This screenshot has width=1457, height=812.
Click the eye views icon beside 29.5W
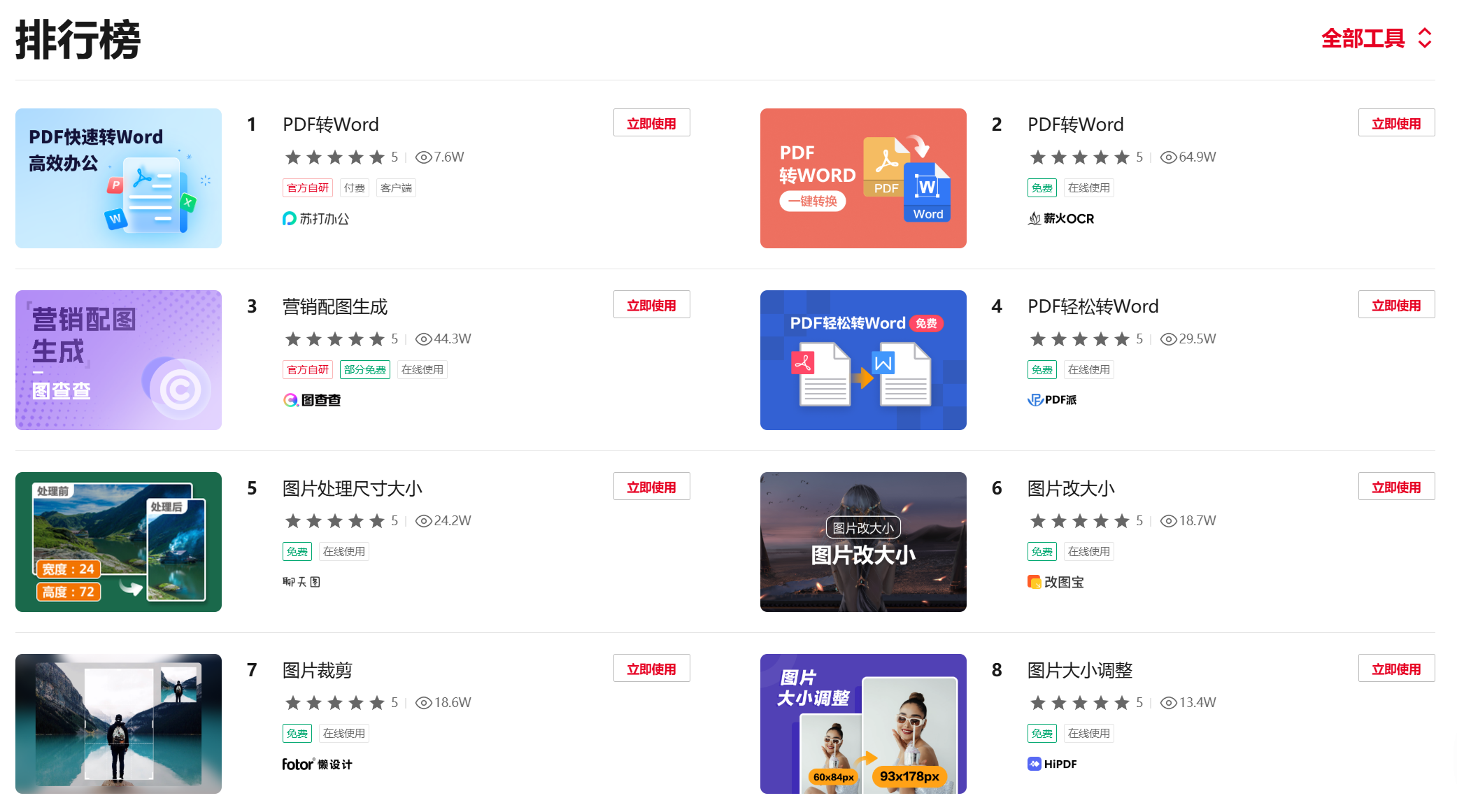click(1168, 339)
